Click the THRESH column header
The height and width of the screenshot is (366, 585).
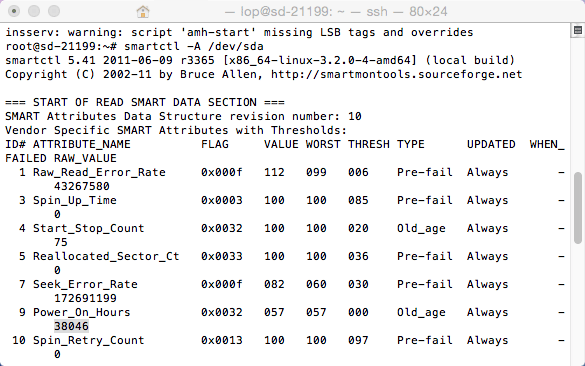tap(369, 144)
